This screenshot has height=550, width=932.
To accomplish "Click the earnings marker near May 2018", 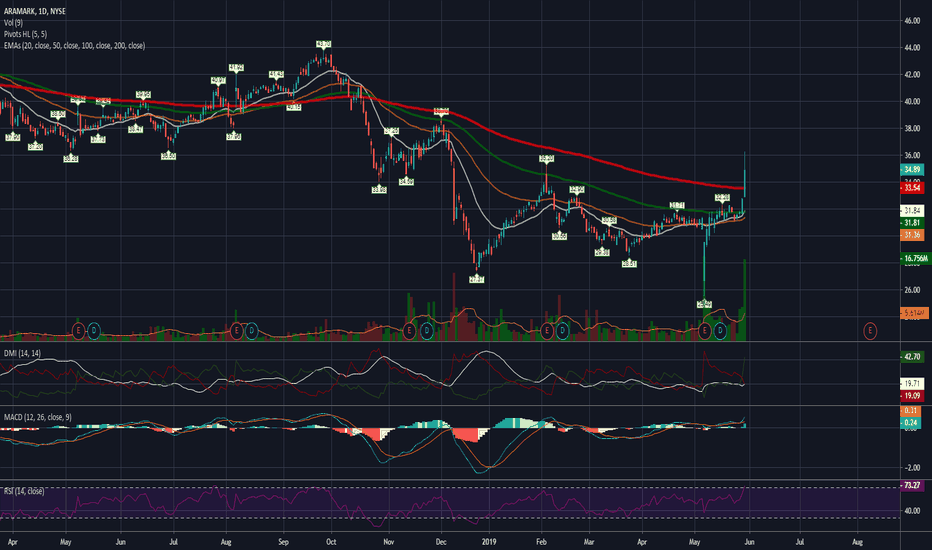I will (x=78, y=331).
